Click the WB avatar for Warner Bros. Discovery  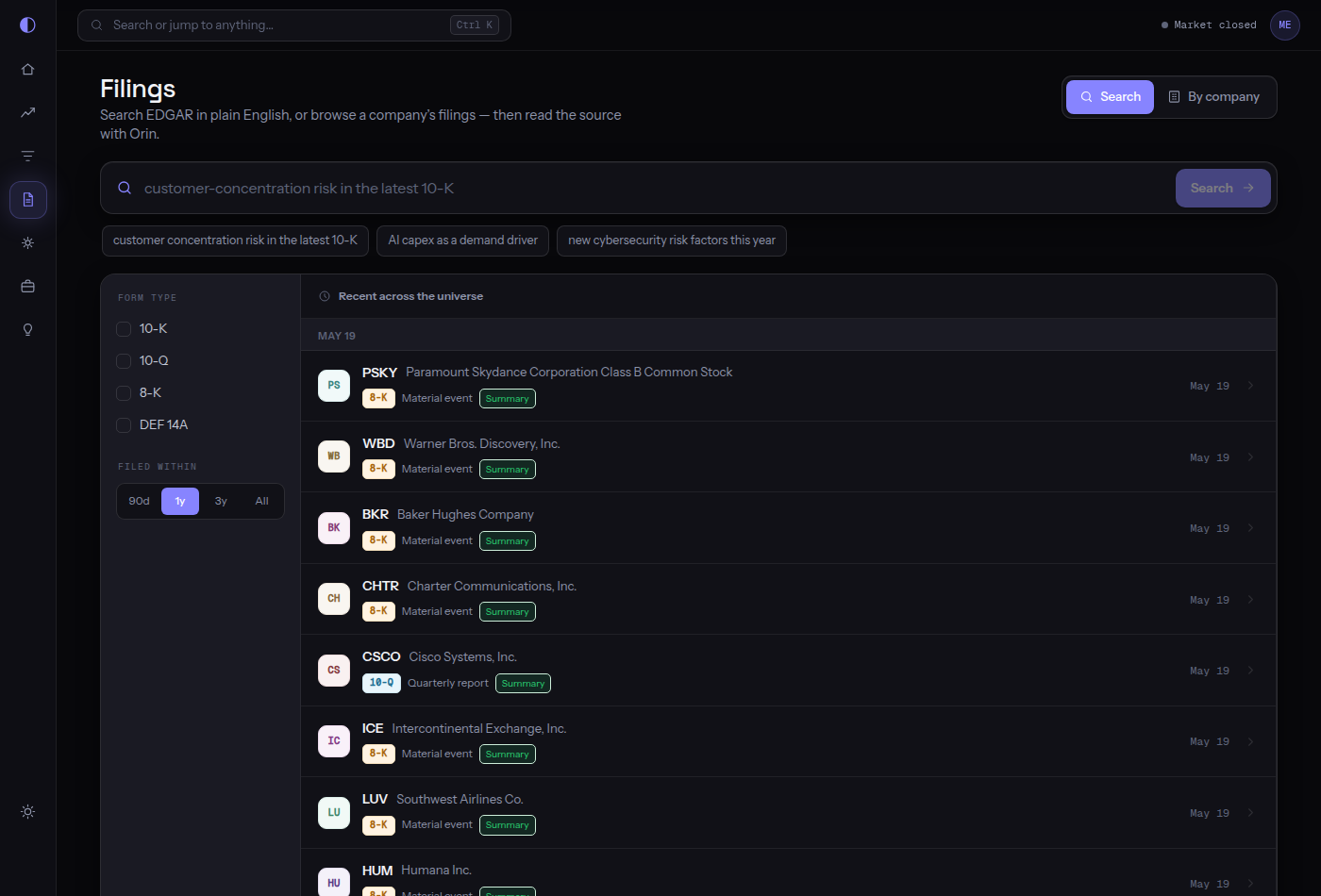coord(334,456)
